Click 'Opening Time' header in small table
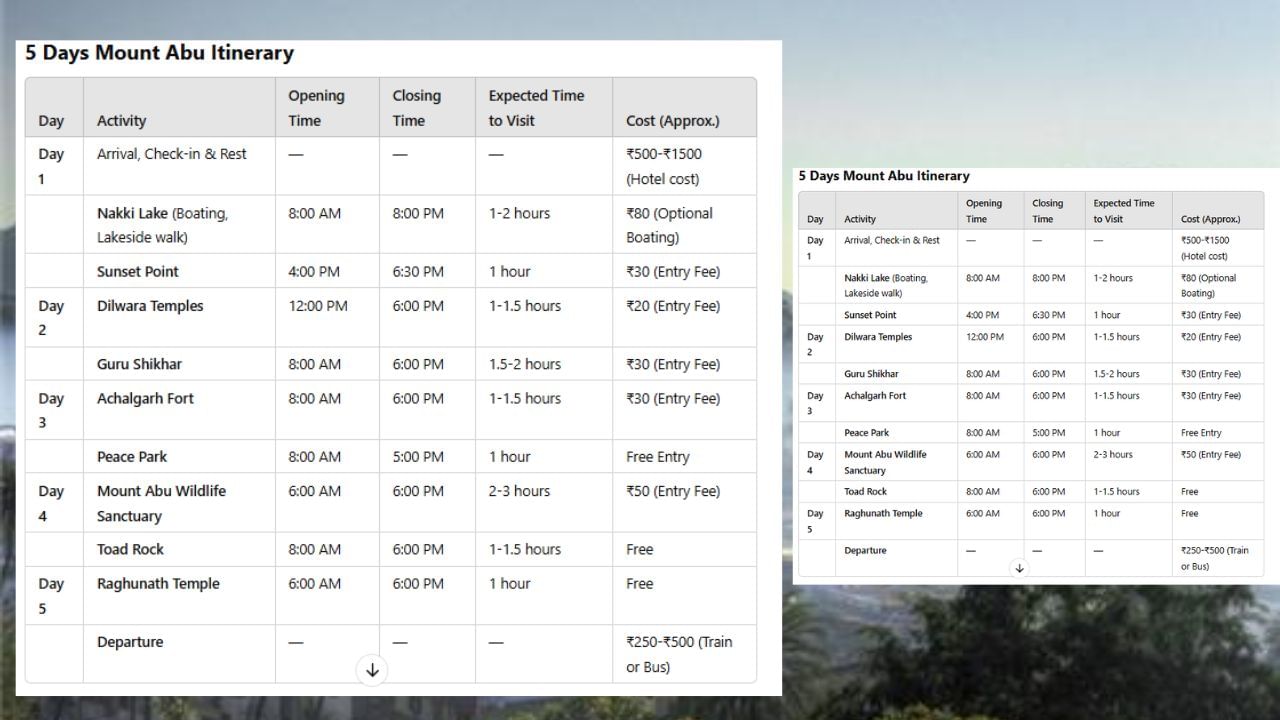 984,211
